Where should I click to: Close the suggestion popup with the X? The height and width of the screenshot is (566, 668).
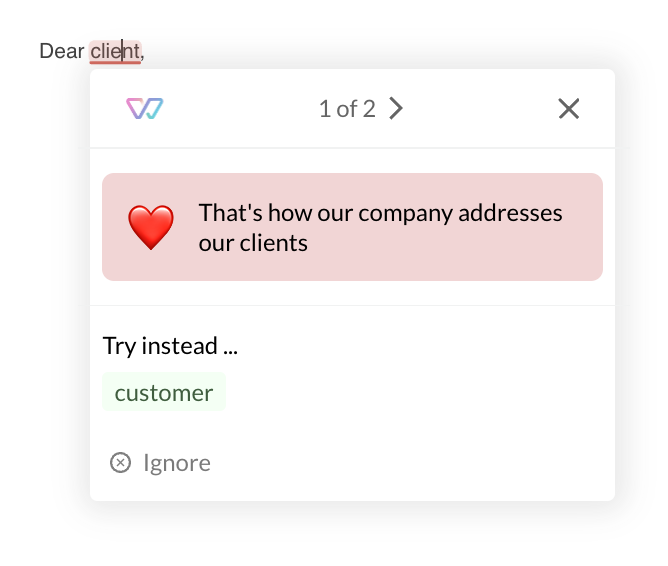click(569, 109)
